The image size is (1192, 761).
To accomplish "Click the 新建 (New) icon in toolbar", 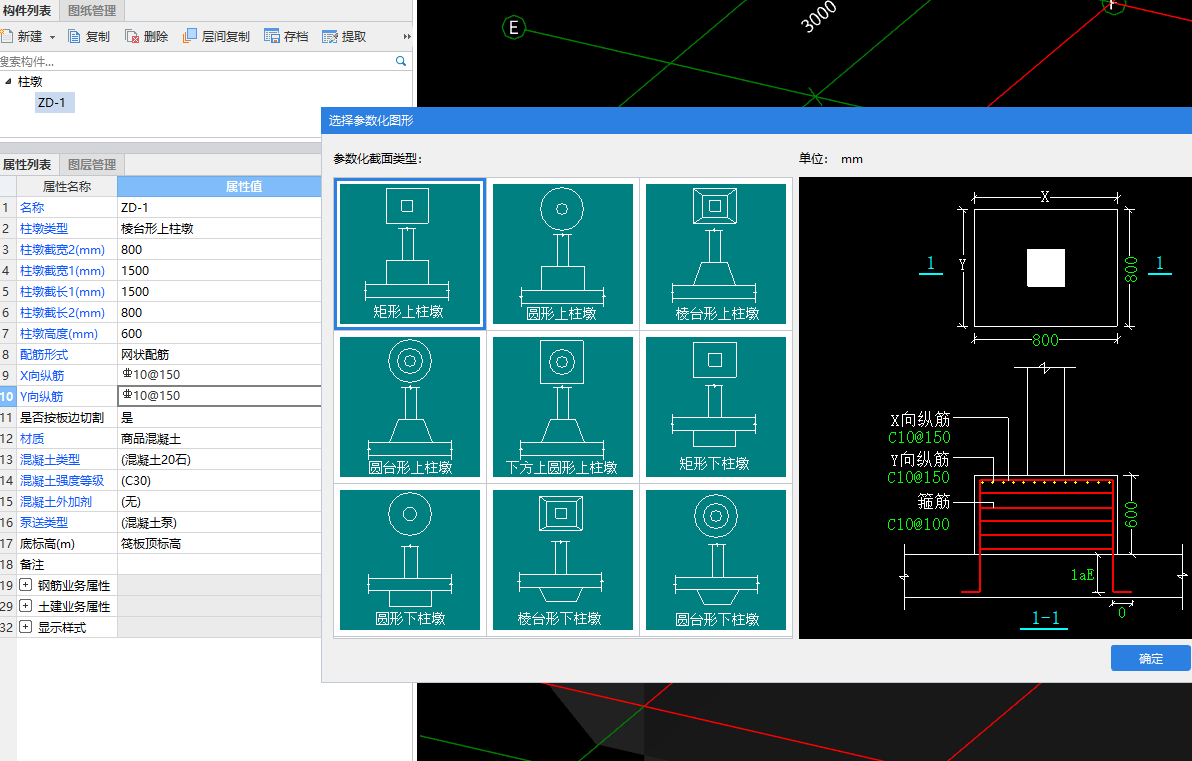I will click(x=7, y=36).
